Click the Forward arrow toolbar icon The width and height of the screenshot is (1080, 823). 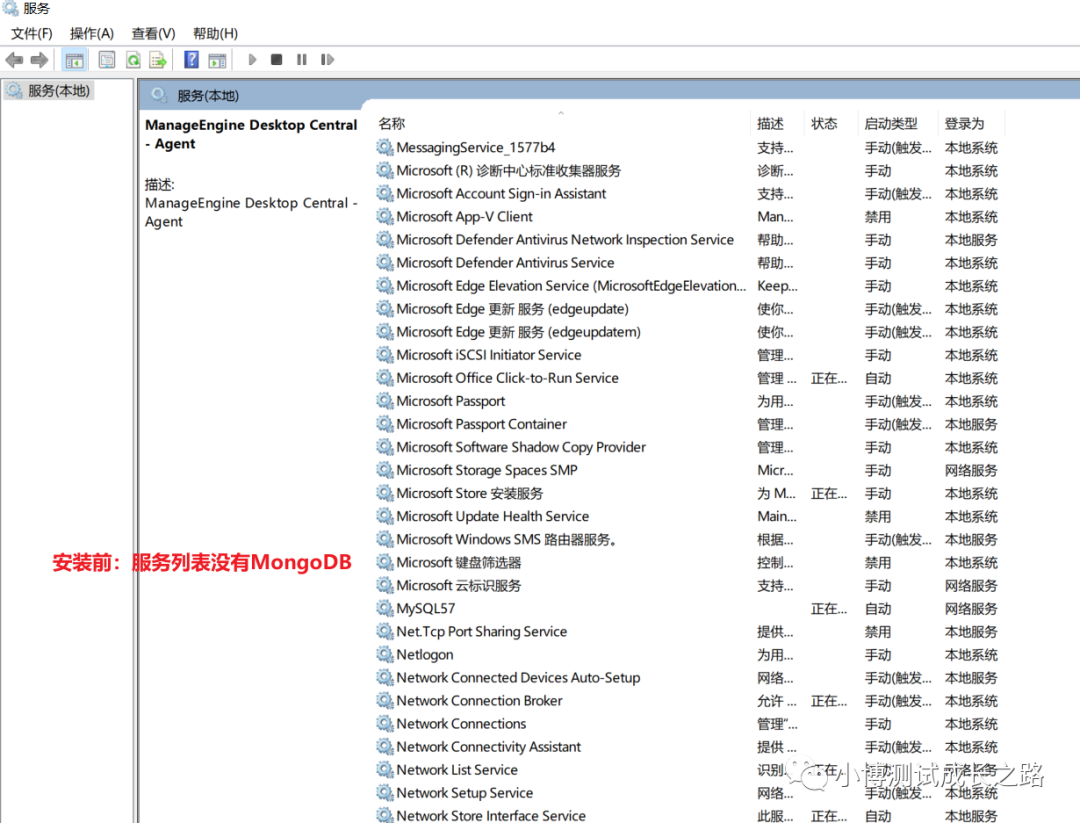39,60
